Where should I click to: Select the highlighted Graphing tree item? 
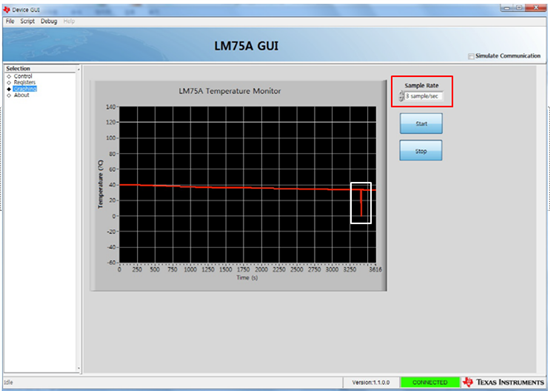(25, 89)
